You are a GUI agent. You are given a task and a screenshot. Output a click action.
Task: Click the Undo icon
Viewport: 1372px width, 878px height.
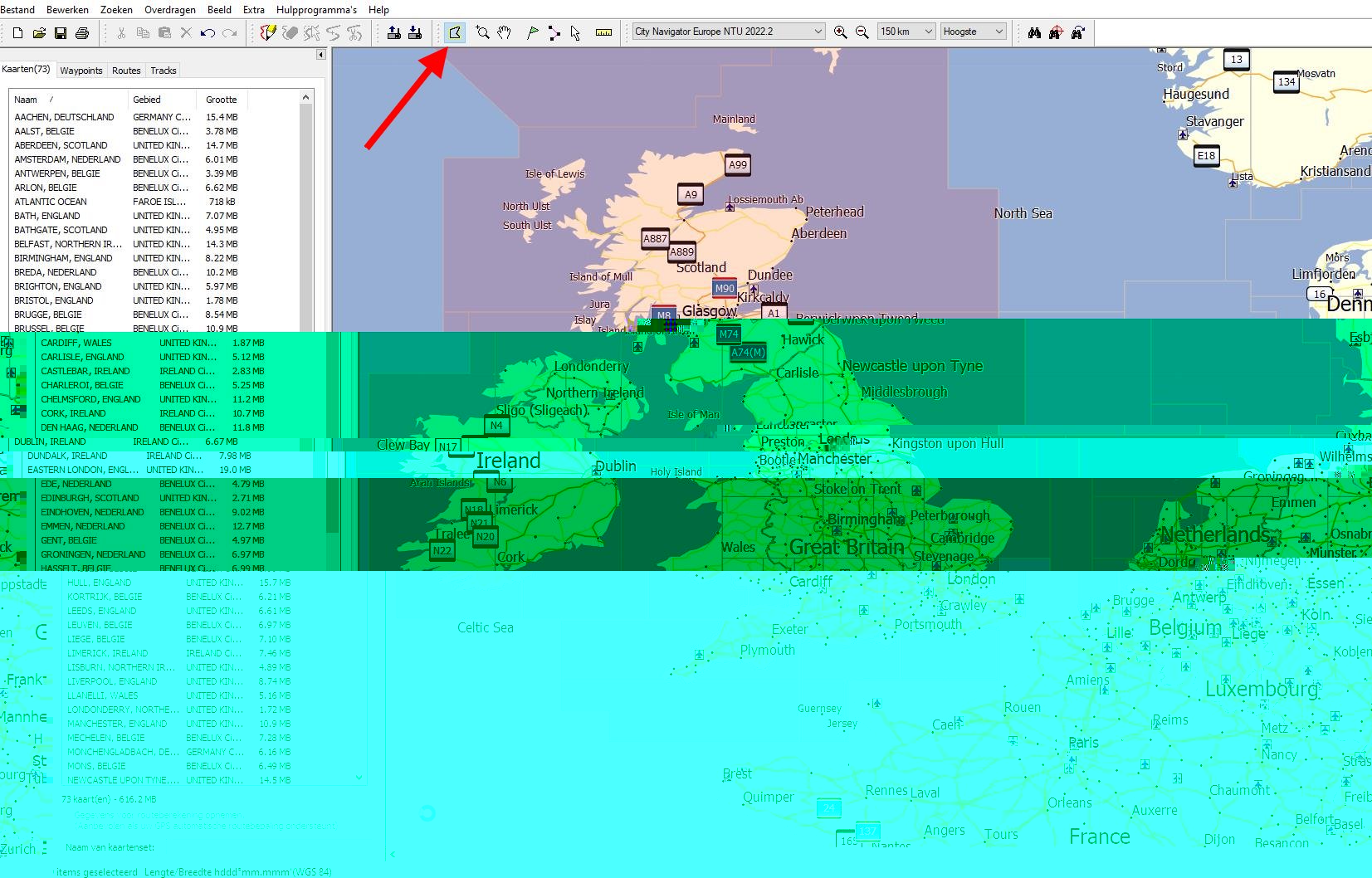[209, 32]
